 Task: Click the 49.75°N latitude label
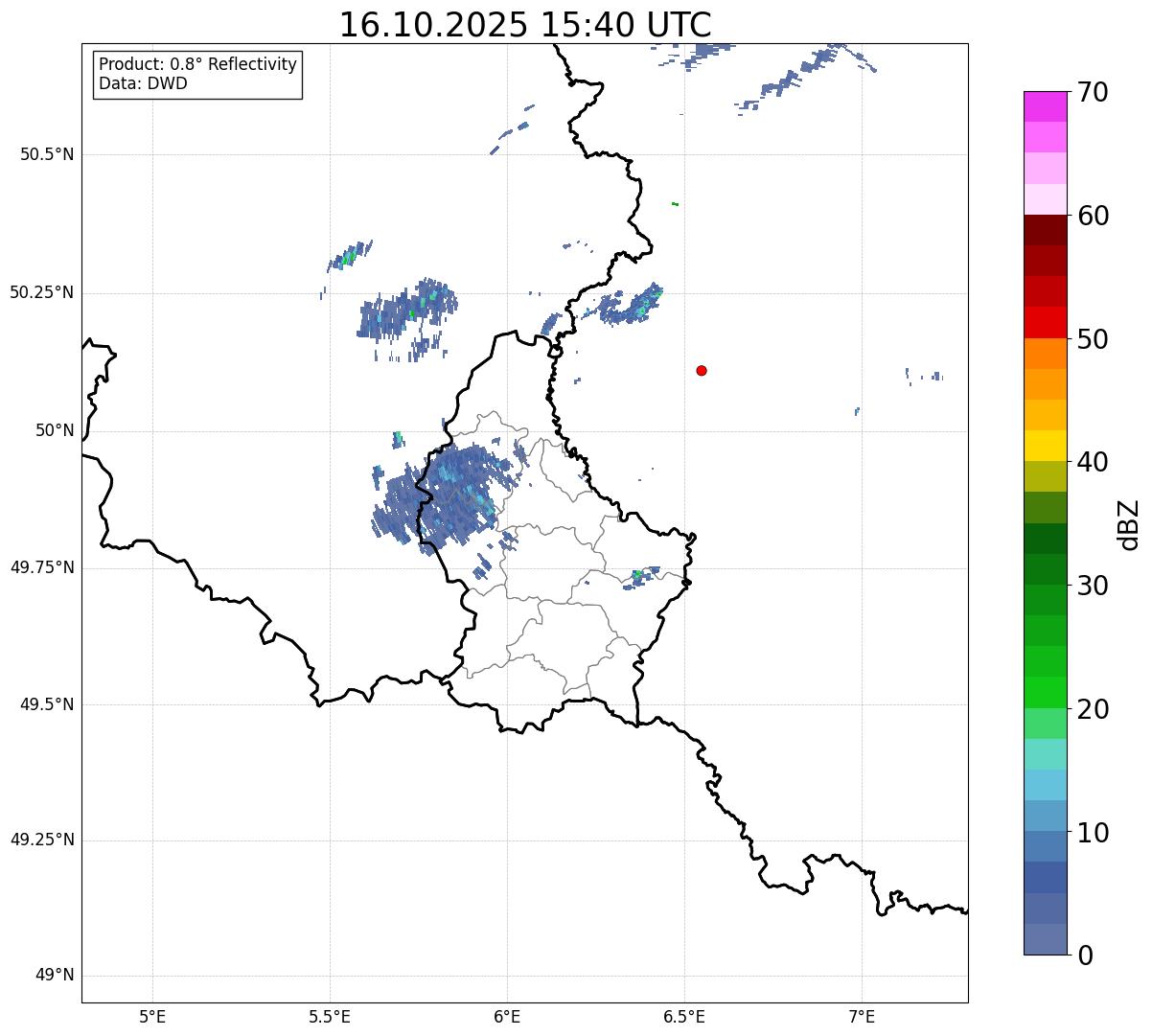(42, 567)
